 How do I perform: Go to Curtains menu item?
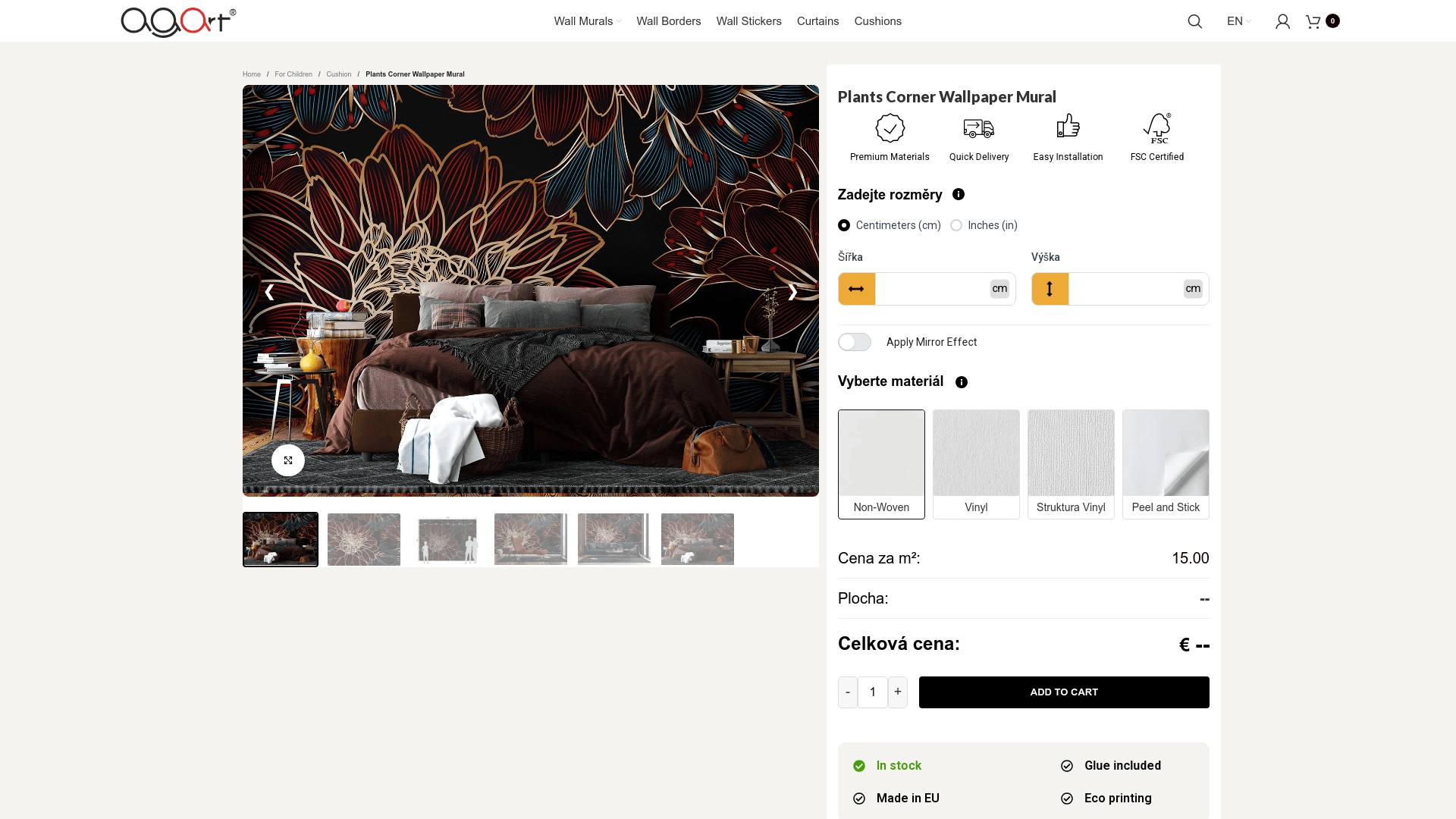pos(817,21)
